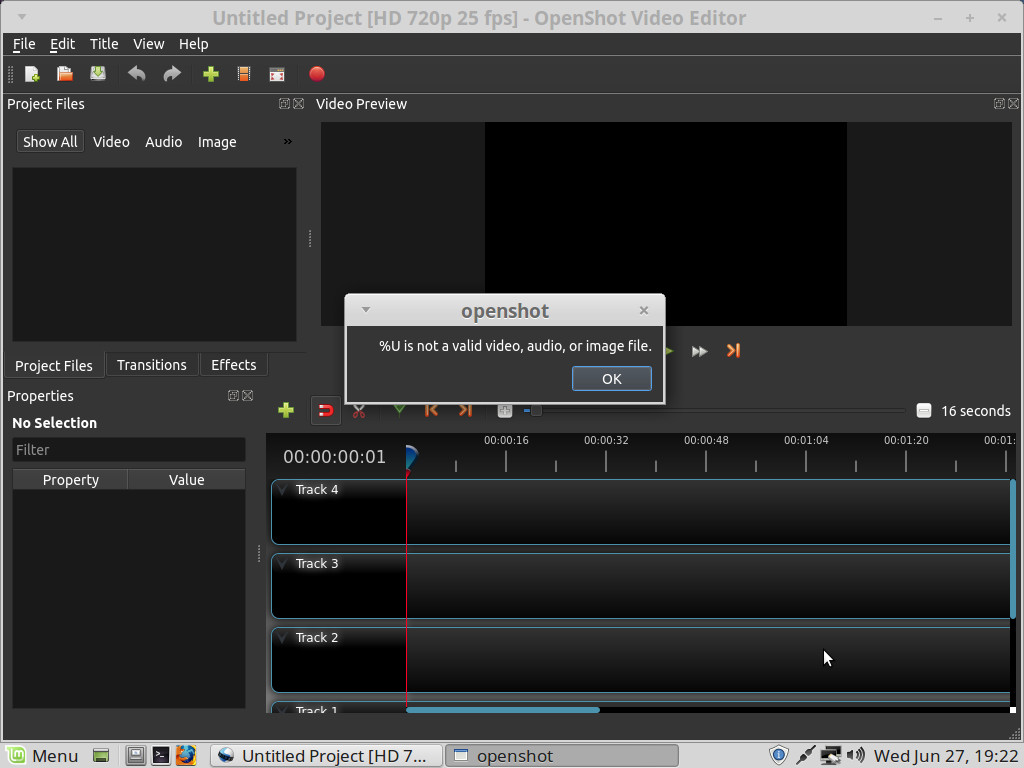Close the Project Files panel

[x=298, y=103]
